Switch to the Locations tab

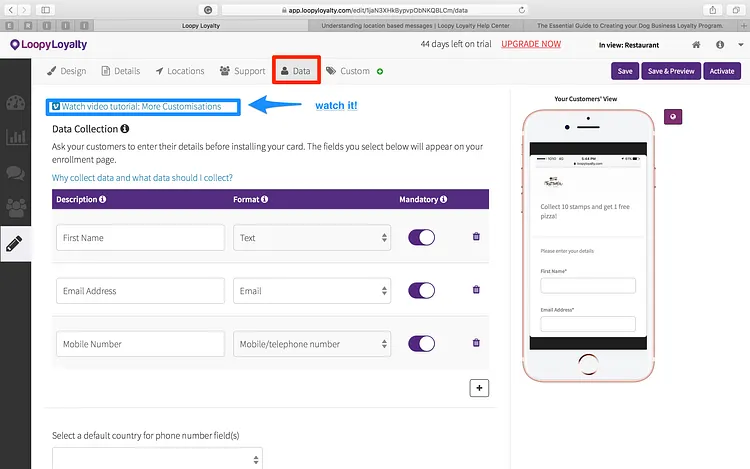(180, 71)
